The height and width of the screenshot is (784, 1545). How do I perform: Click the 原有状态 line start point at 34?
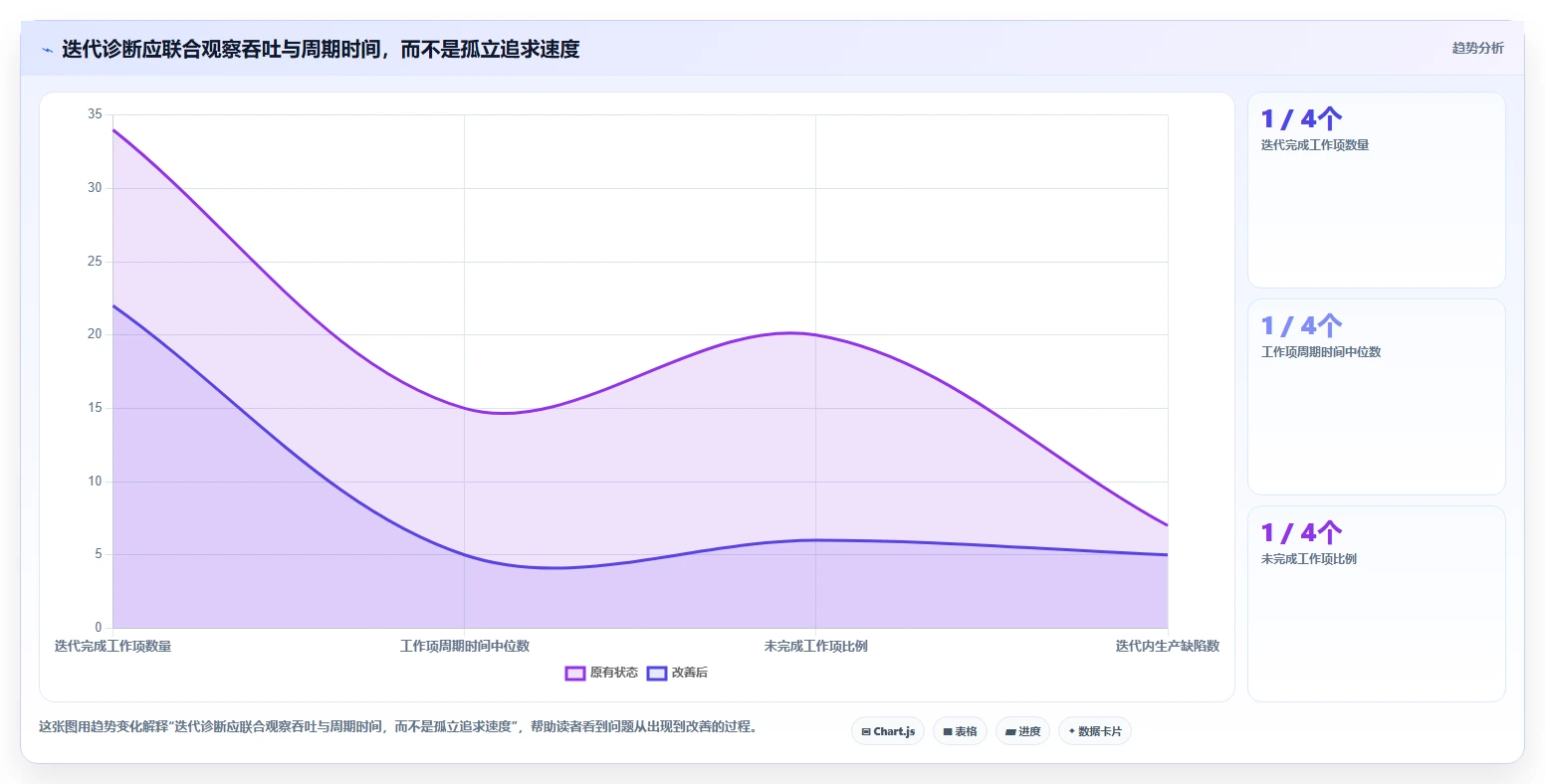pos(113,129)
